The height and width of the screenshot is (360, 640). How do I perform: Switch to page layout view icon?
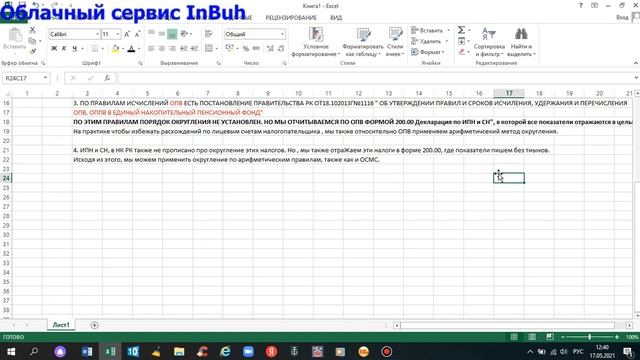coord(532,337)
